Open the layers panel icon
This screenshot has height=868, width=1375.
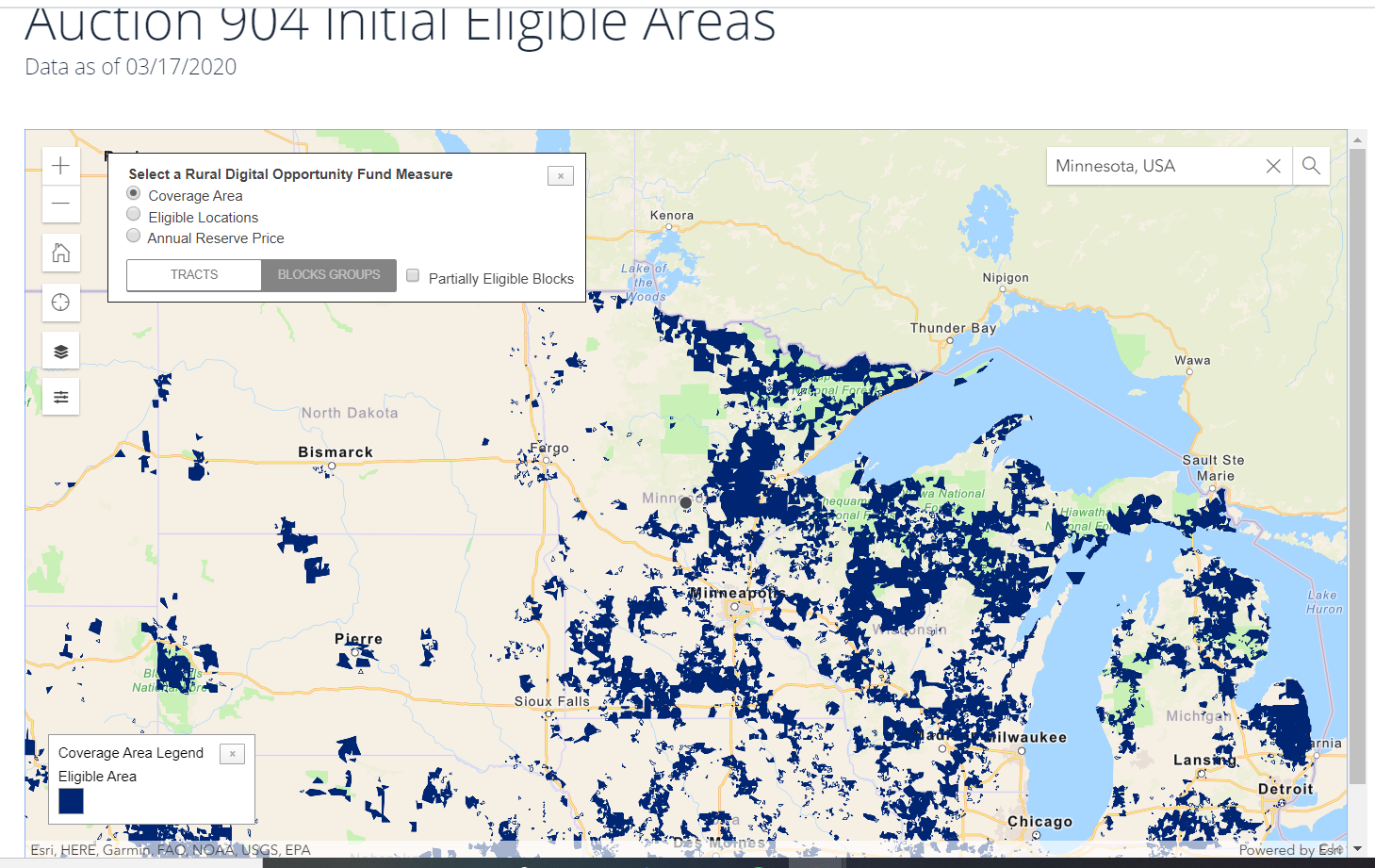point(60,350)
